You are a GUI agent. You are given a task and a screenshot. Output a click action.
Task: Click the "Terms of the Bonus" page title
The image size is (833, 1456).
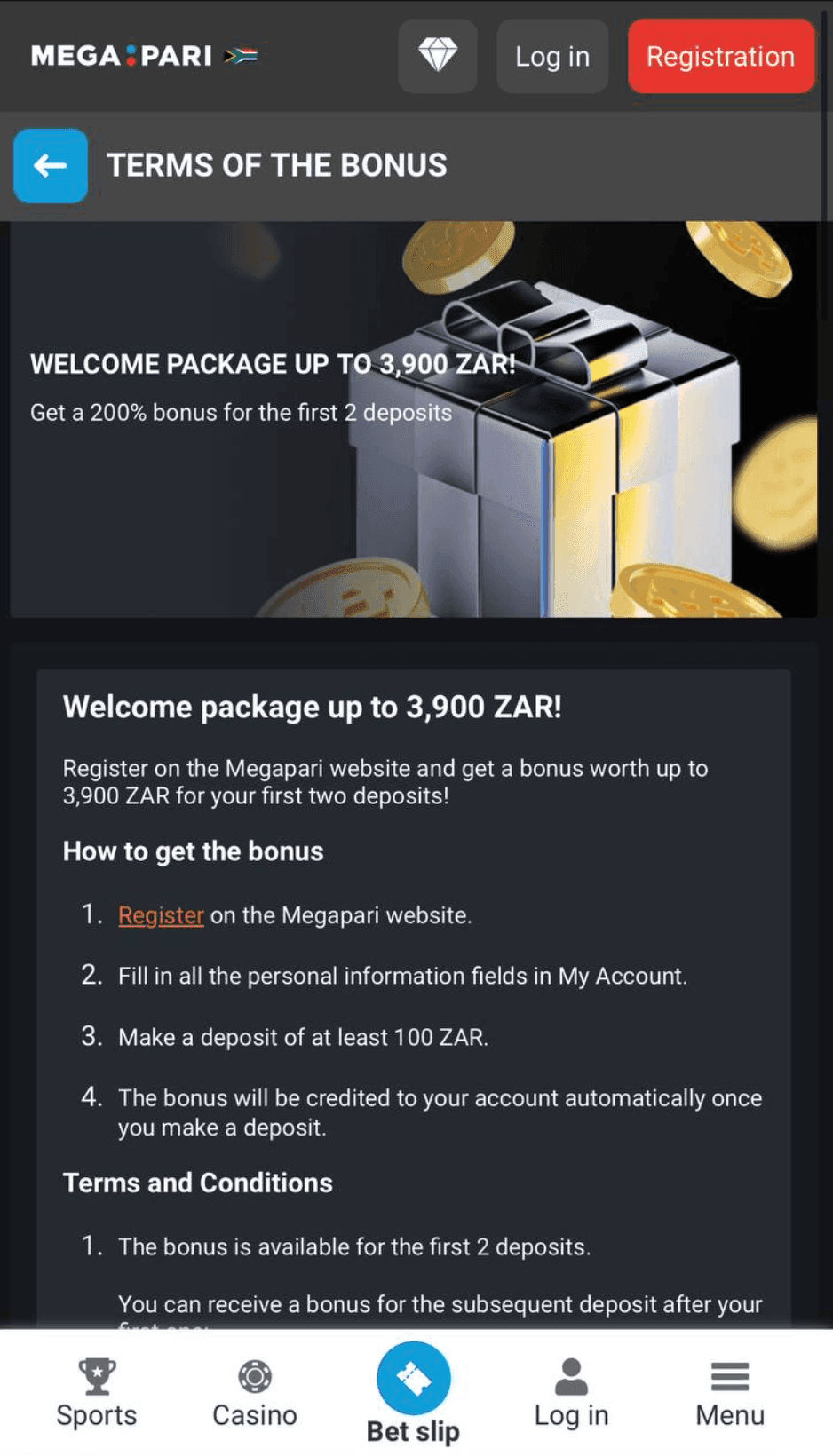pyautogui.click(x=277, y=166)
